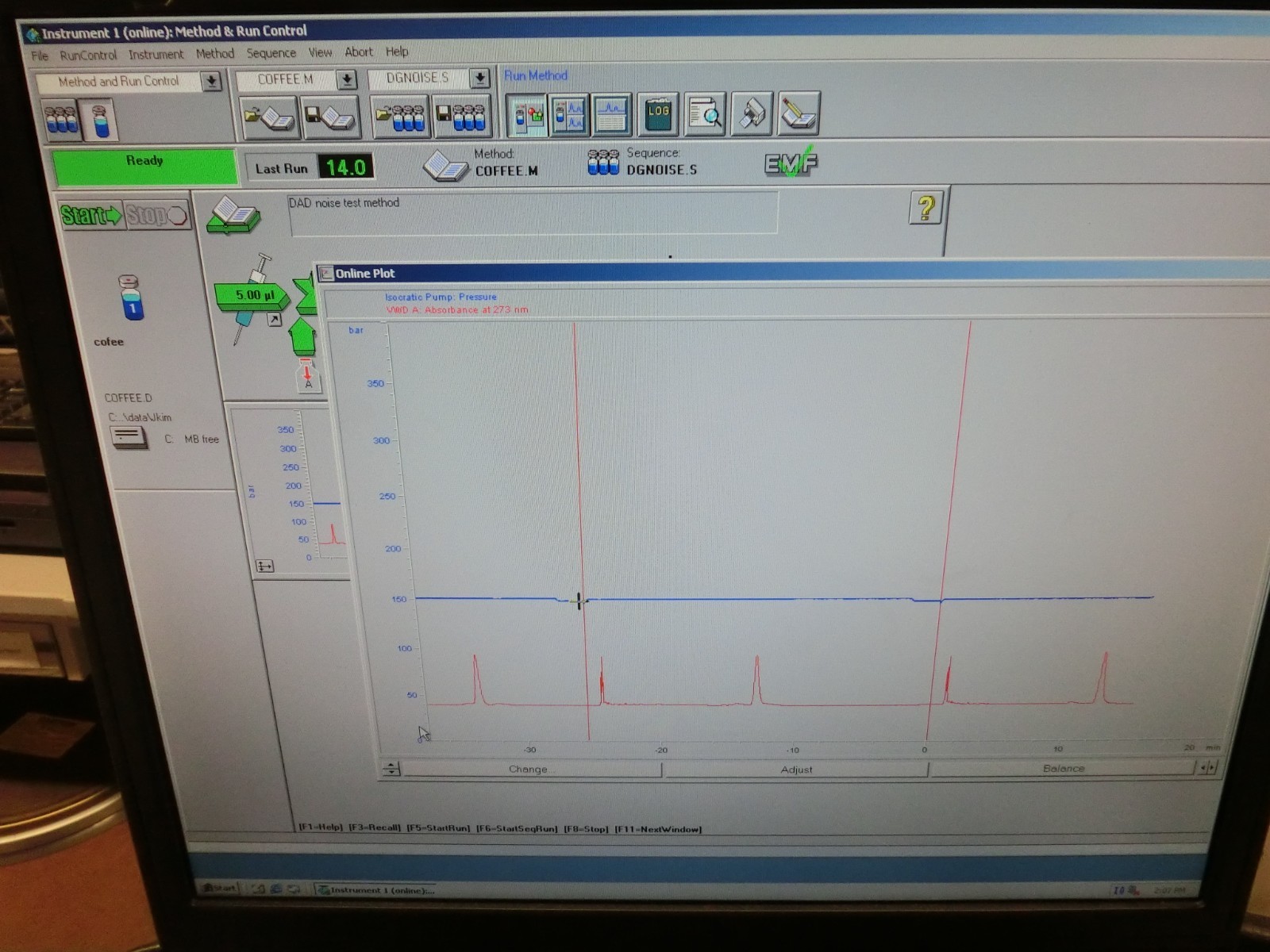1270x952 pixels.
Task: Click the method book icon beside COFFEE.M
Action: click(x=445, y=166)
